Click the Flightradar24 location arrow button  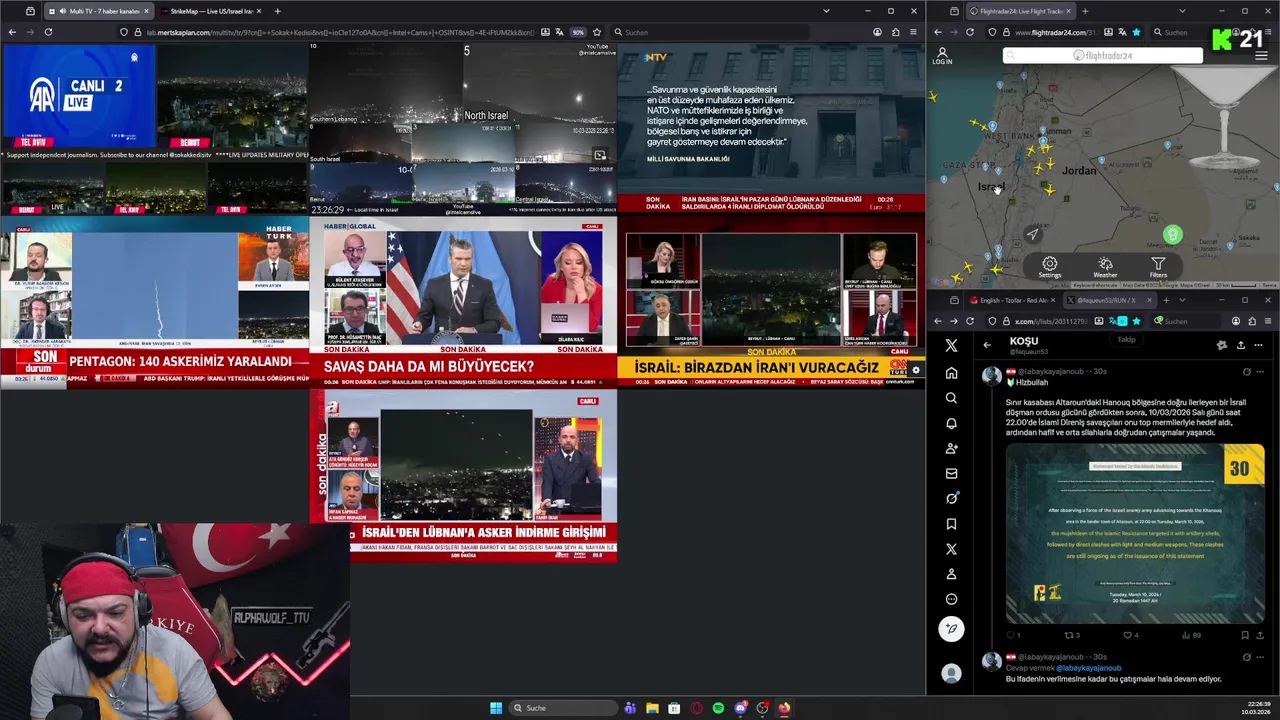(1033, 234)
